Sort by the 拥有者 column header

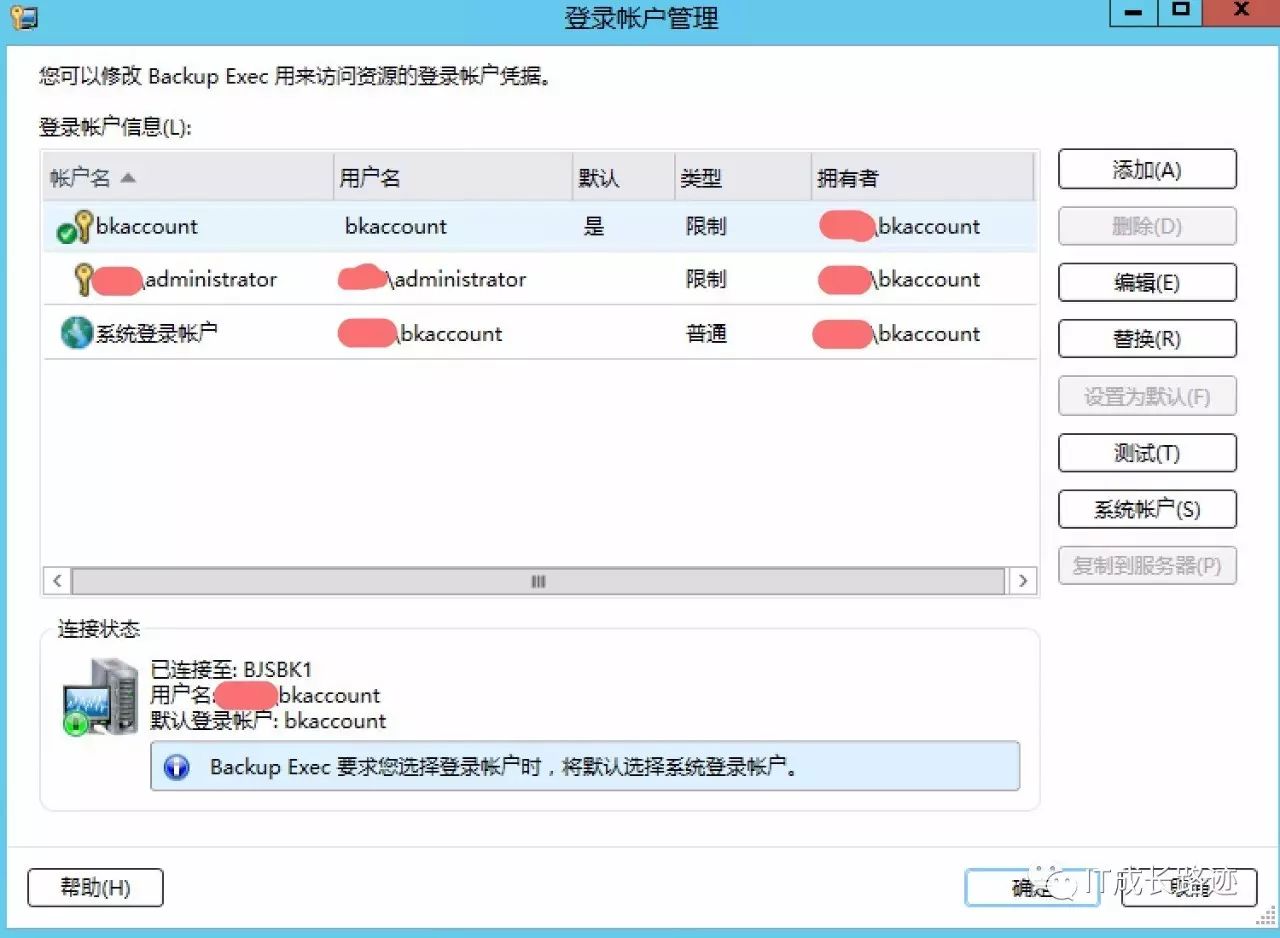[x=922, y=178]
